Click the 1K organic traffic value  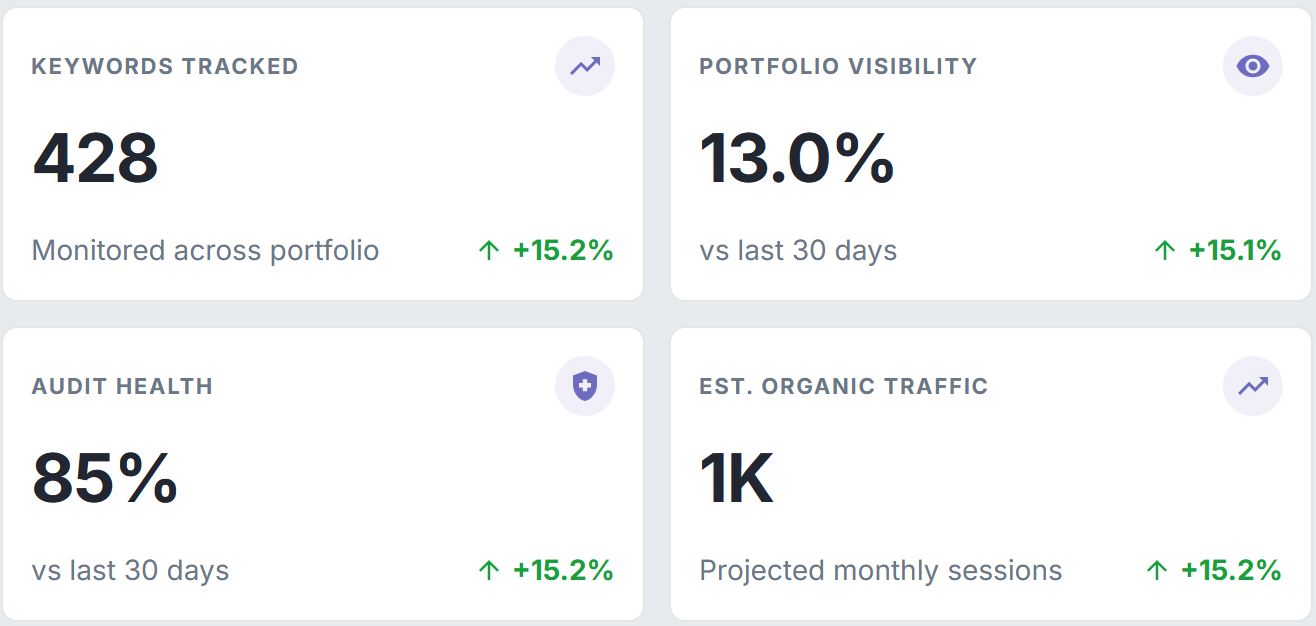click(x=737, y=478)
